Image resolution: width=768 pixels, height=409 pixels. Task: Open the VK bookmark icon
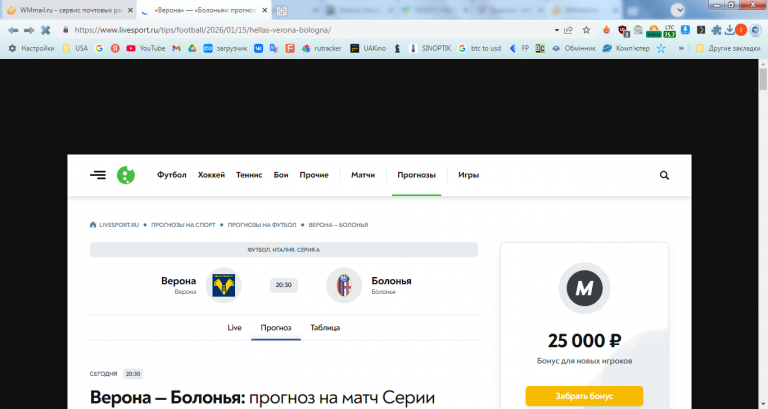tap(258, 48)
